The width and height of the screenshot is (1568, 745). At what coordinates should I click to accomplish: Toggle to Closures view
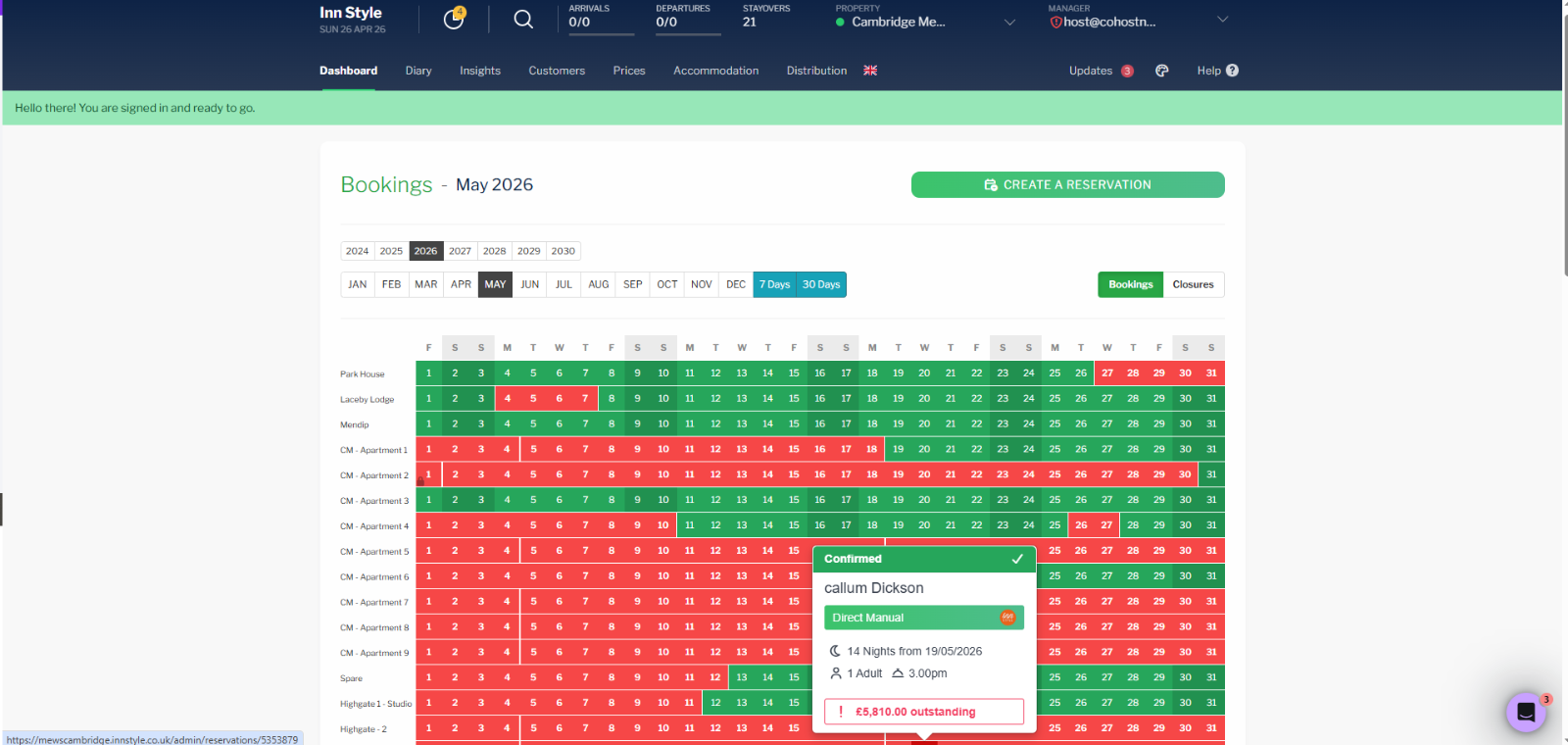[x=1193, y=284]
